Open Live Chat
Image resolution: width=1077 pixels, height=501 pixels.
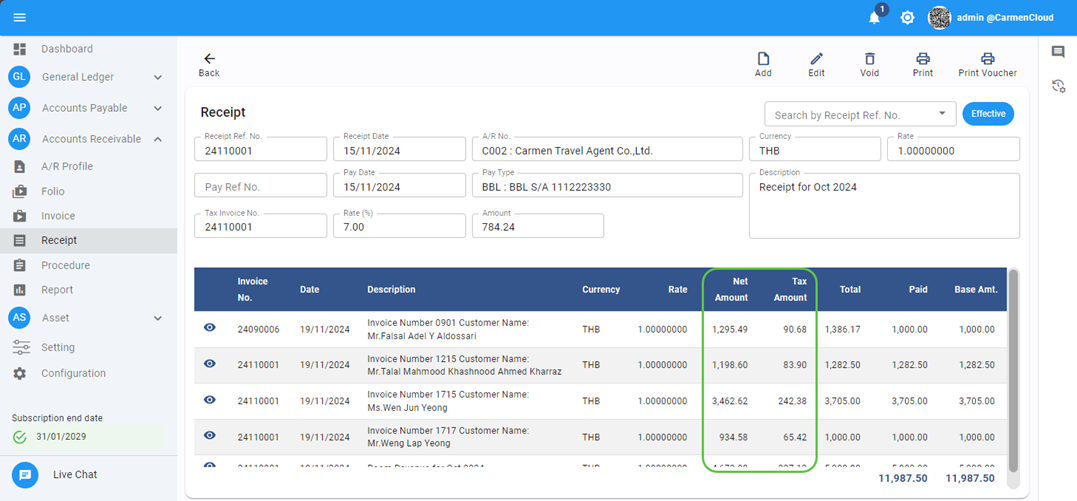click(x=75, y=474)
